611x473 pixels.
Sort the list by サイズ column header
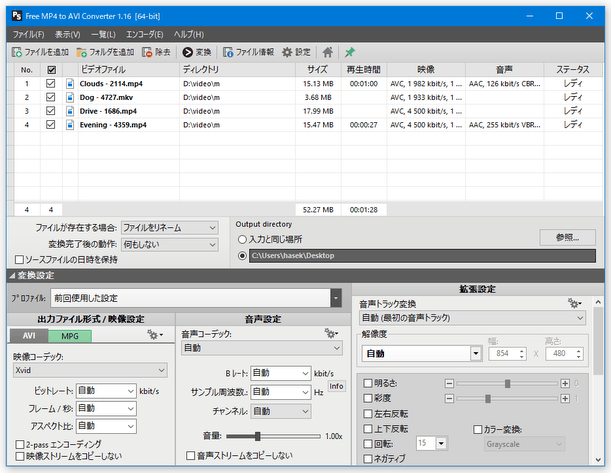(318, 70)
